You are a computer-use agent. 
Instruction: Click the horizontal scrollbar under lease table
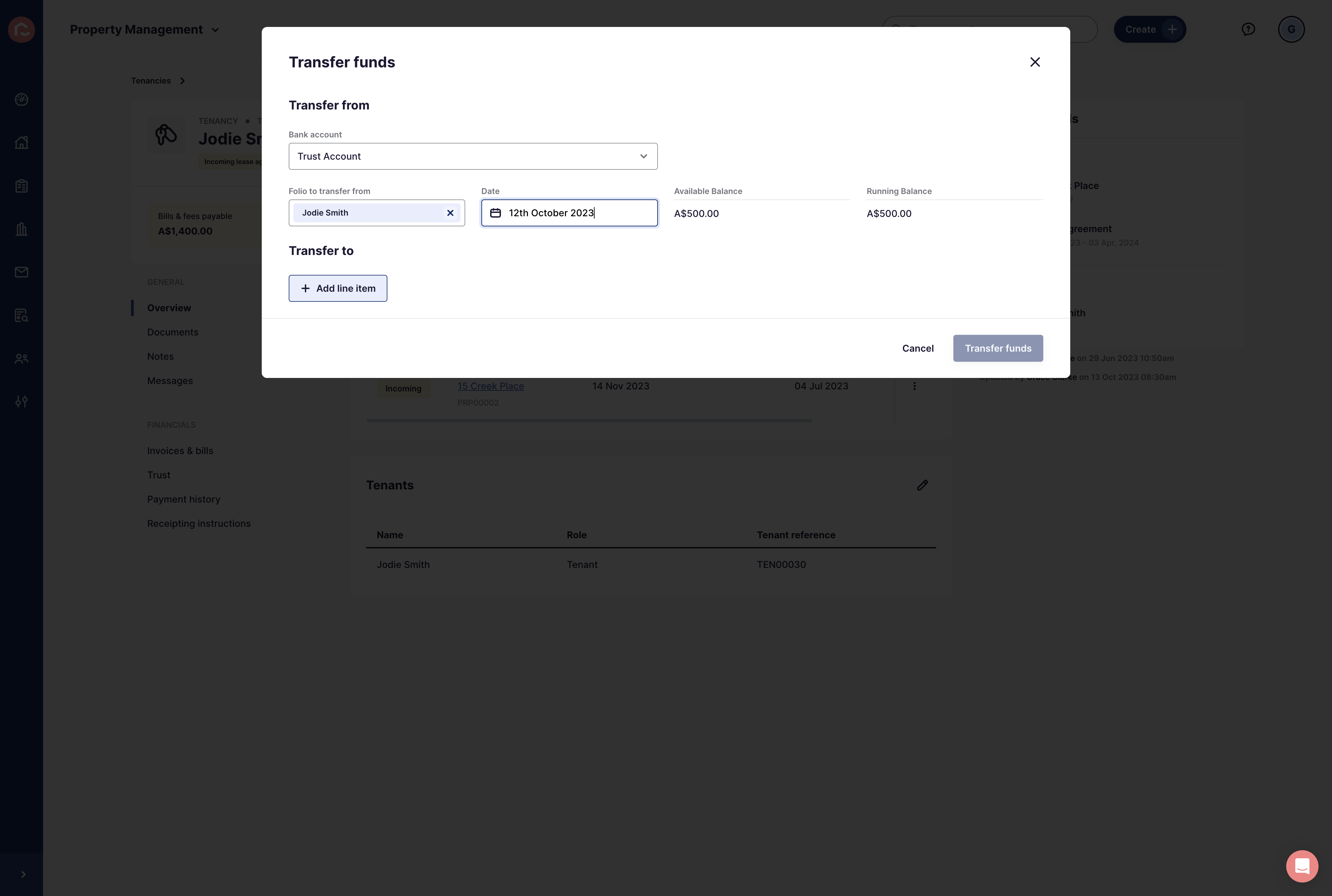click(x=589, y=421)
